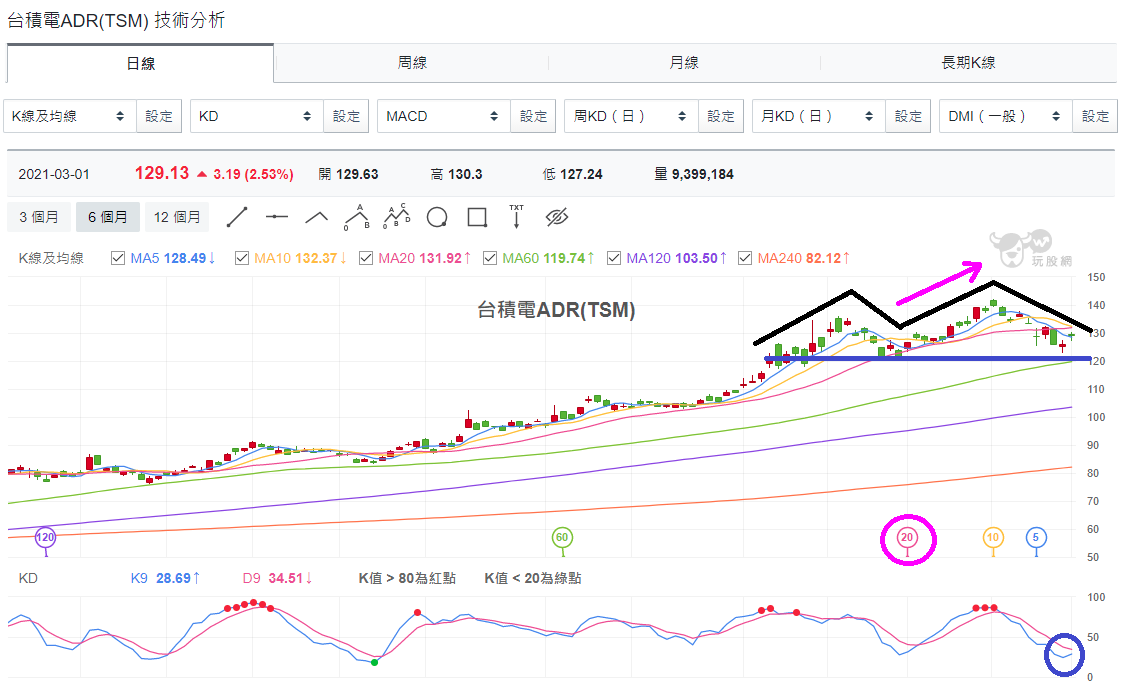
Task: Click the 開 129.63 opening price
Action: click(x=348, y=174)
